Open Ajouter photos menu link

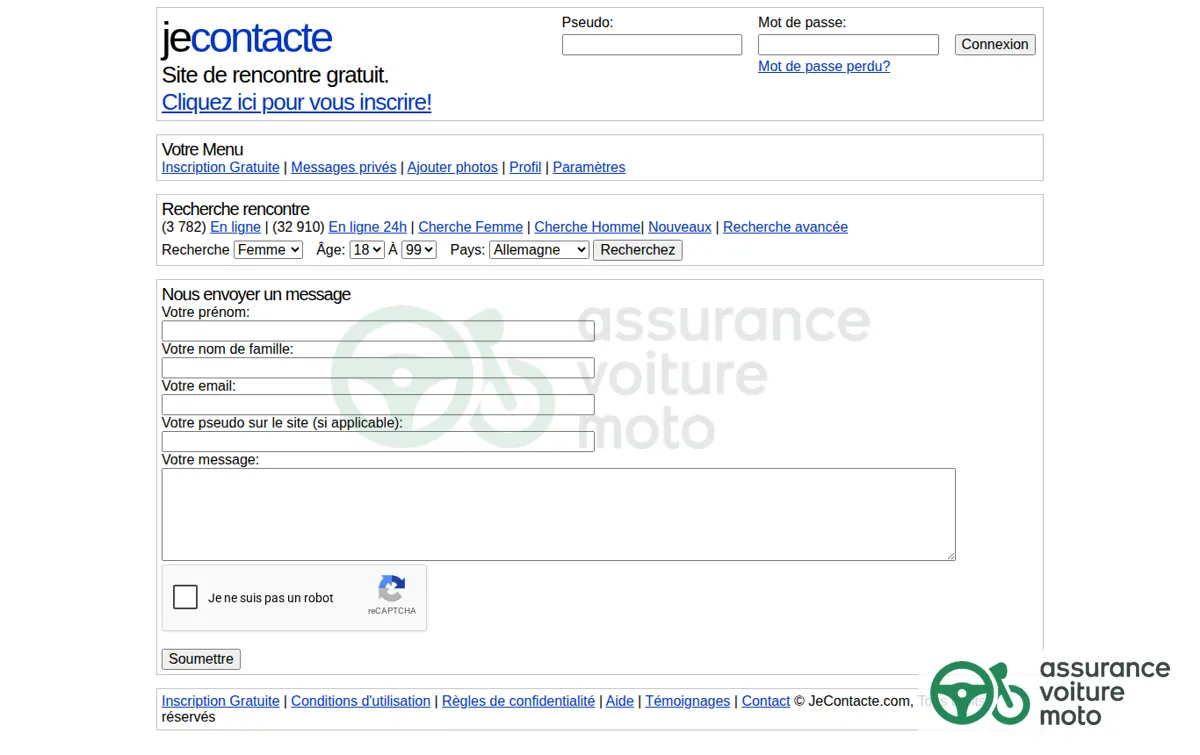point(452,167)
